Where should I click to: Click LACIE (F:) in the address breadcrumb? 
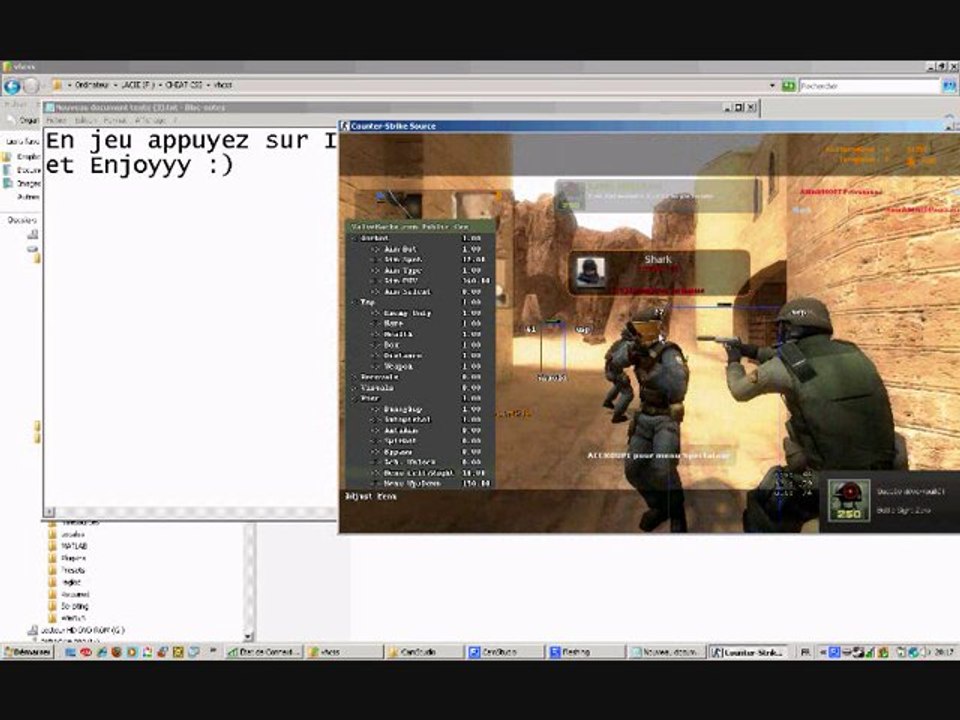[137, 85]
